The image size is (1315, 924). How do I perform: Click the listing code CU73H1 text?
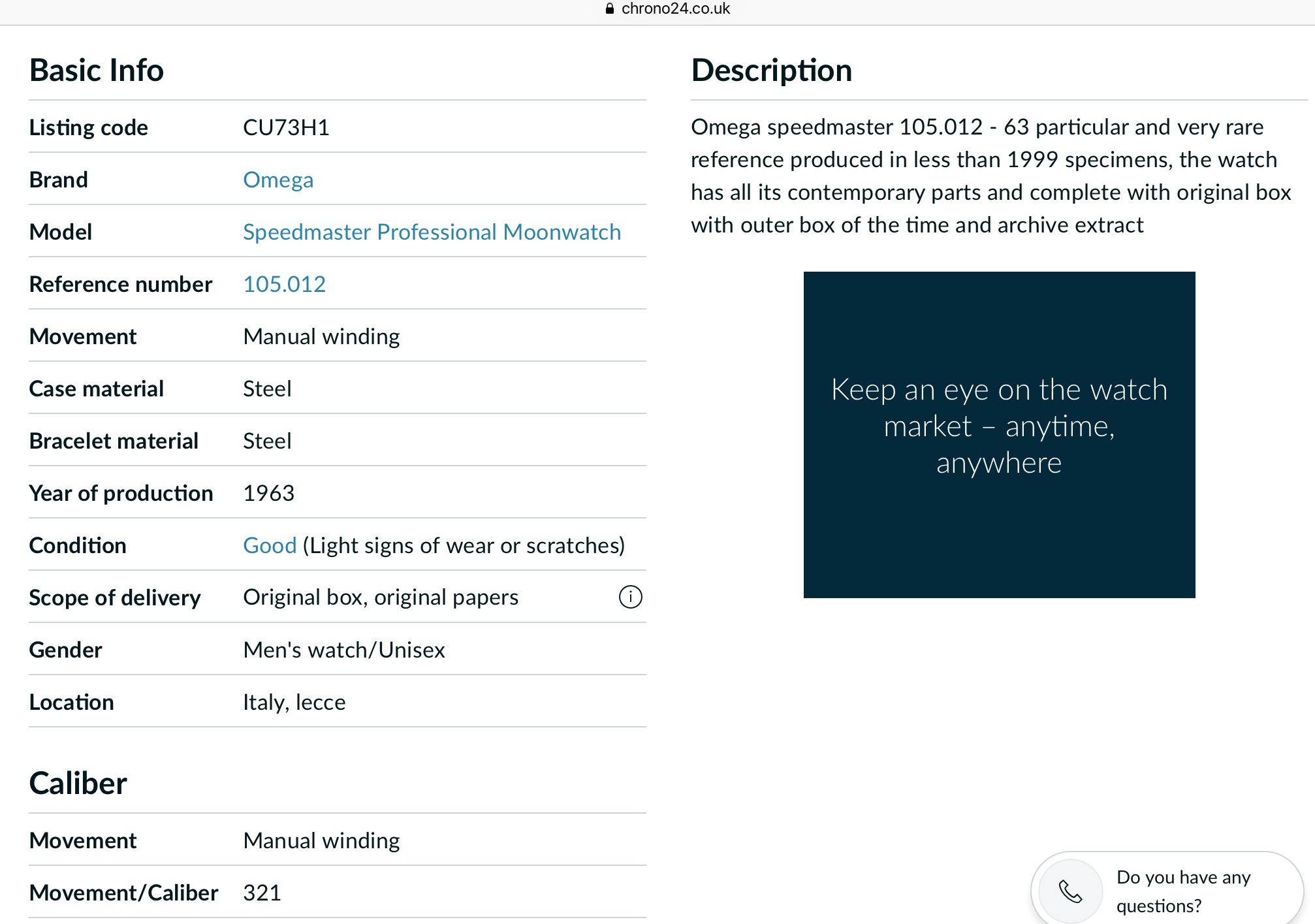(286, 127)
